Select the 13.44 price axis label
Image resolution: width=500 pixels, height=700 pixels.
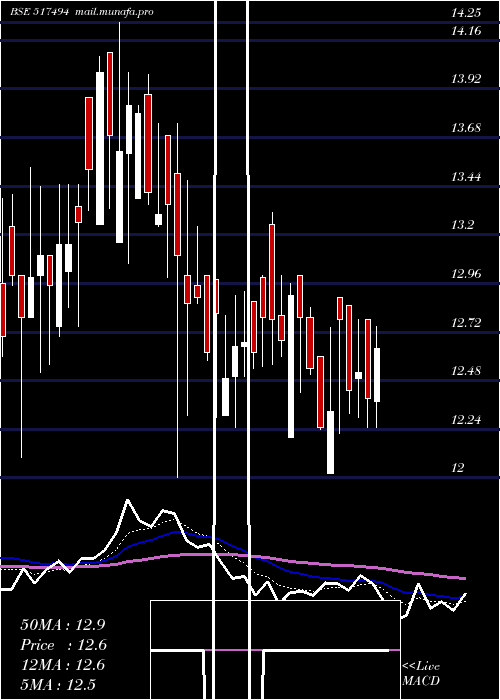(x=466, y=177)
